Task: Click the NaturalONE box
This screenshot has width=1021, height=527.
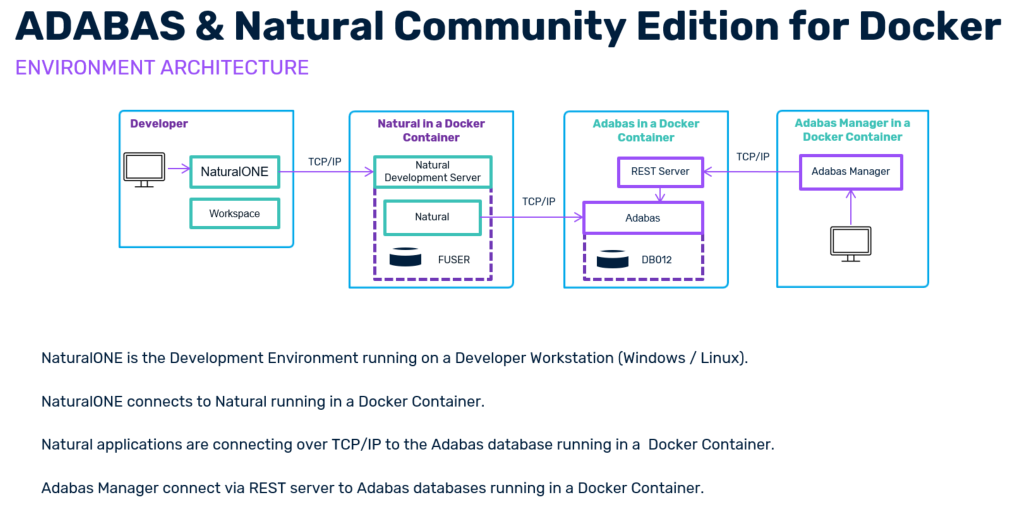Action: (x=234, y=171)
